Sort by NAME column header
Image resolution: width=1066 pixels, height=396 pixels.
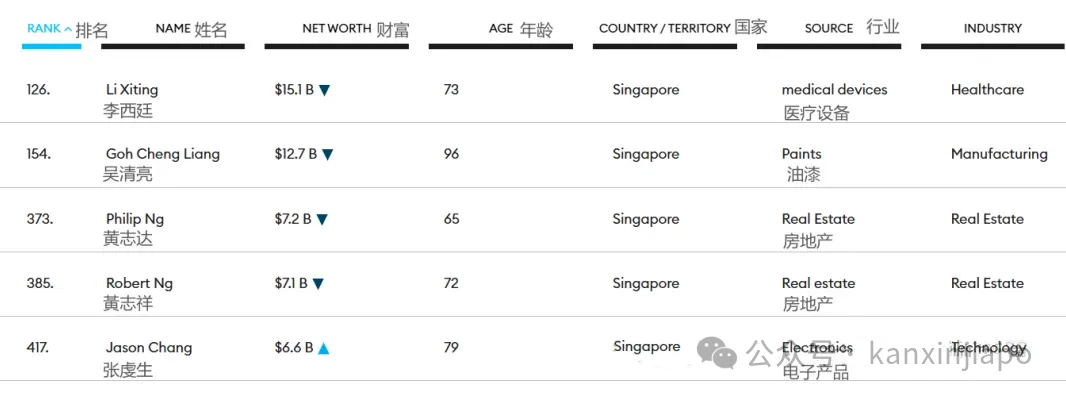[173, 29]
